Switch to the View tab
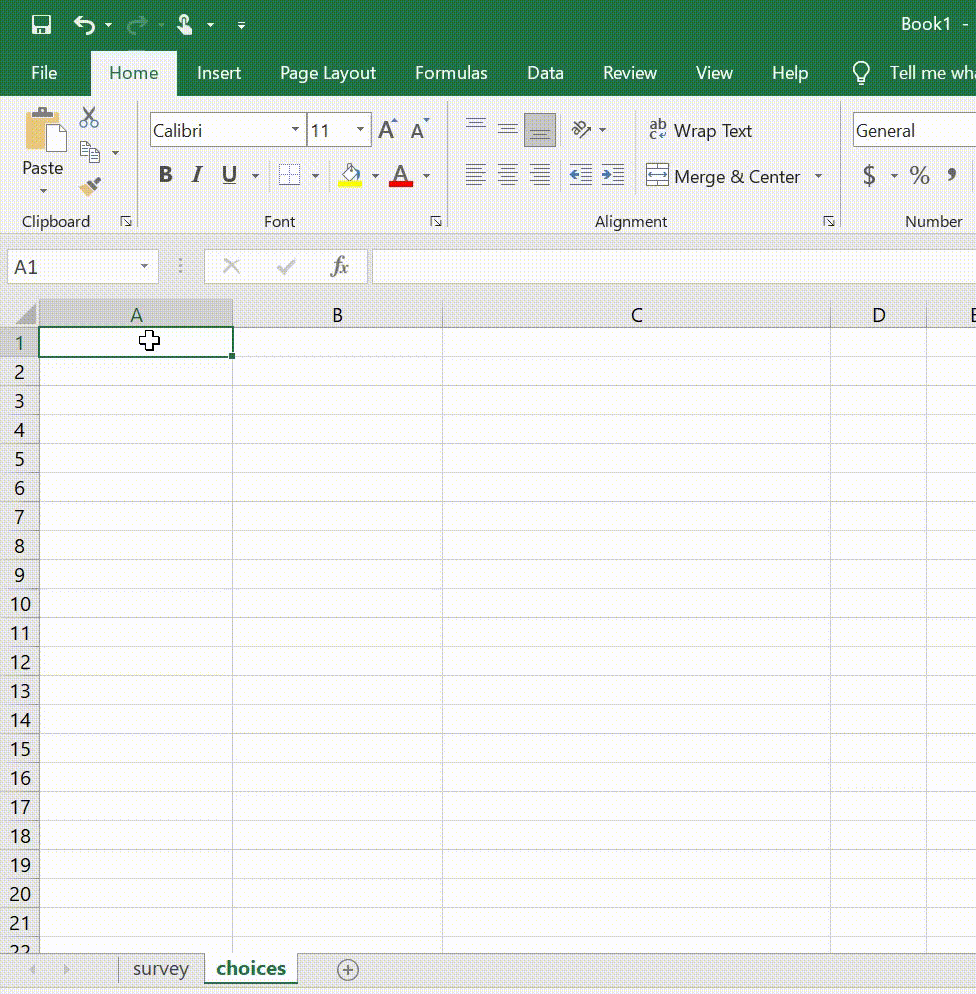 pyautogui.click(x=714, y=73)
